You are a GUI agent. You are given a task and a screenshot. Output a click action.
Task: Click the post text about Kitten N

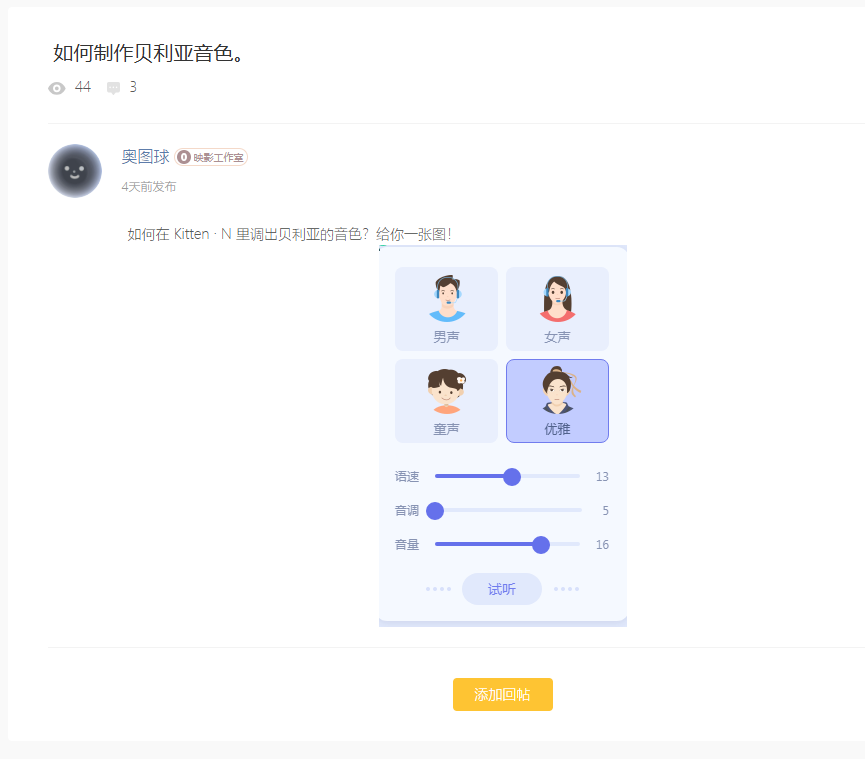coord(289,234)
